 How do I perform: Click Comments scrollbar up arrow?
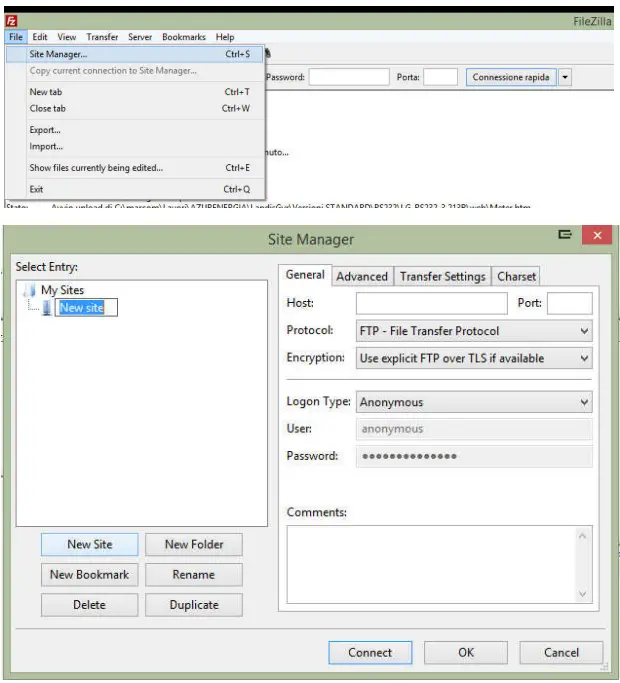point(583,536)
